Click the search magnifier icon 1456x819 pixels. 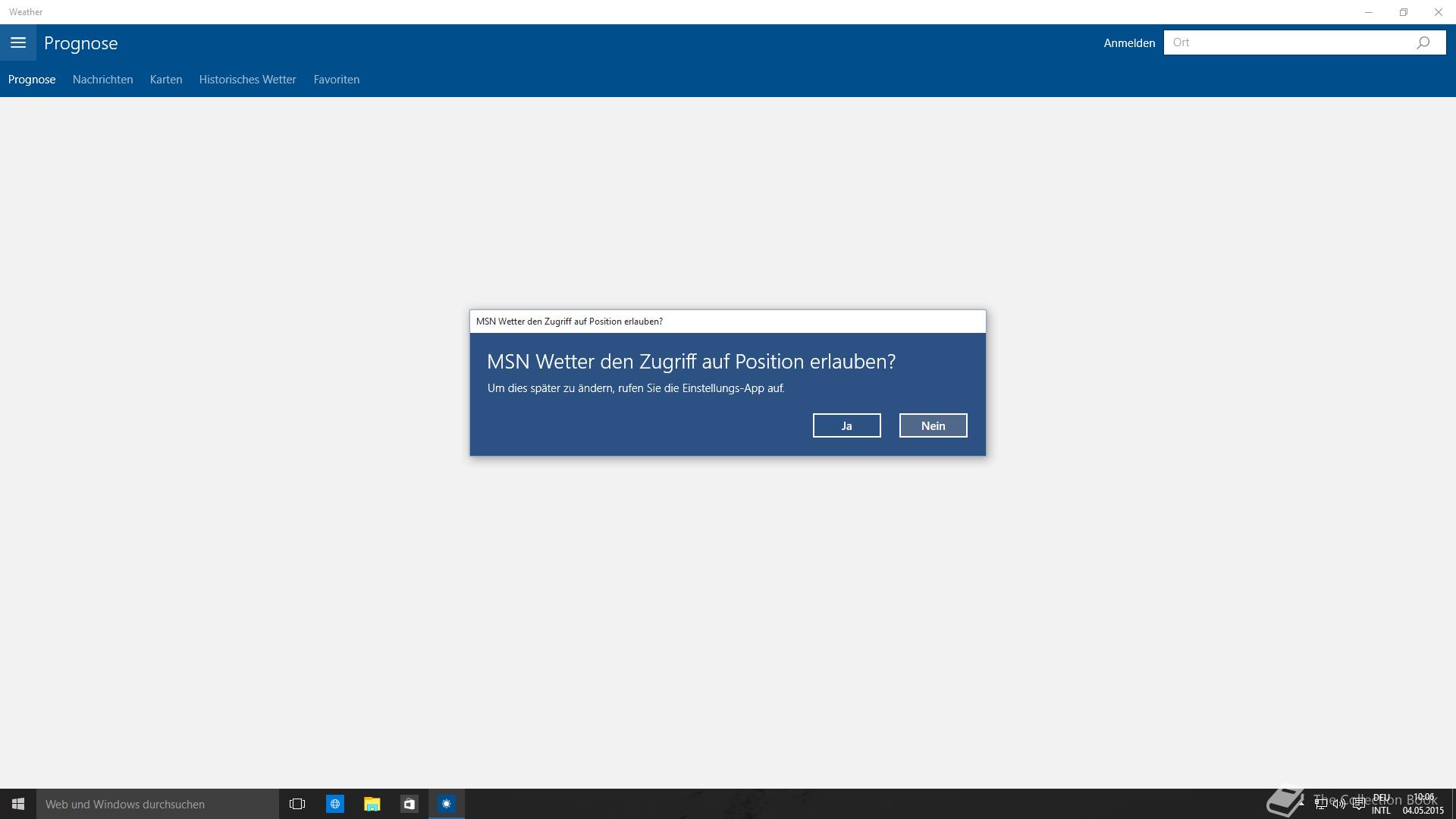[x=1423, y=42]
